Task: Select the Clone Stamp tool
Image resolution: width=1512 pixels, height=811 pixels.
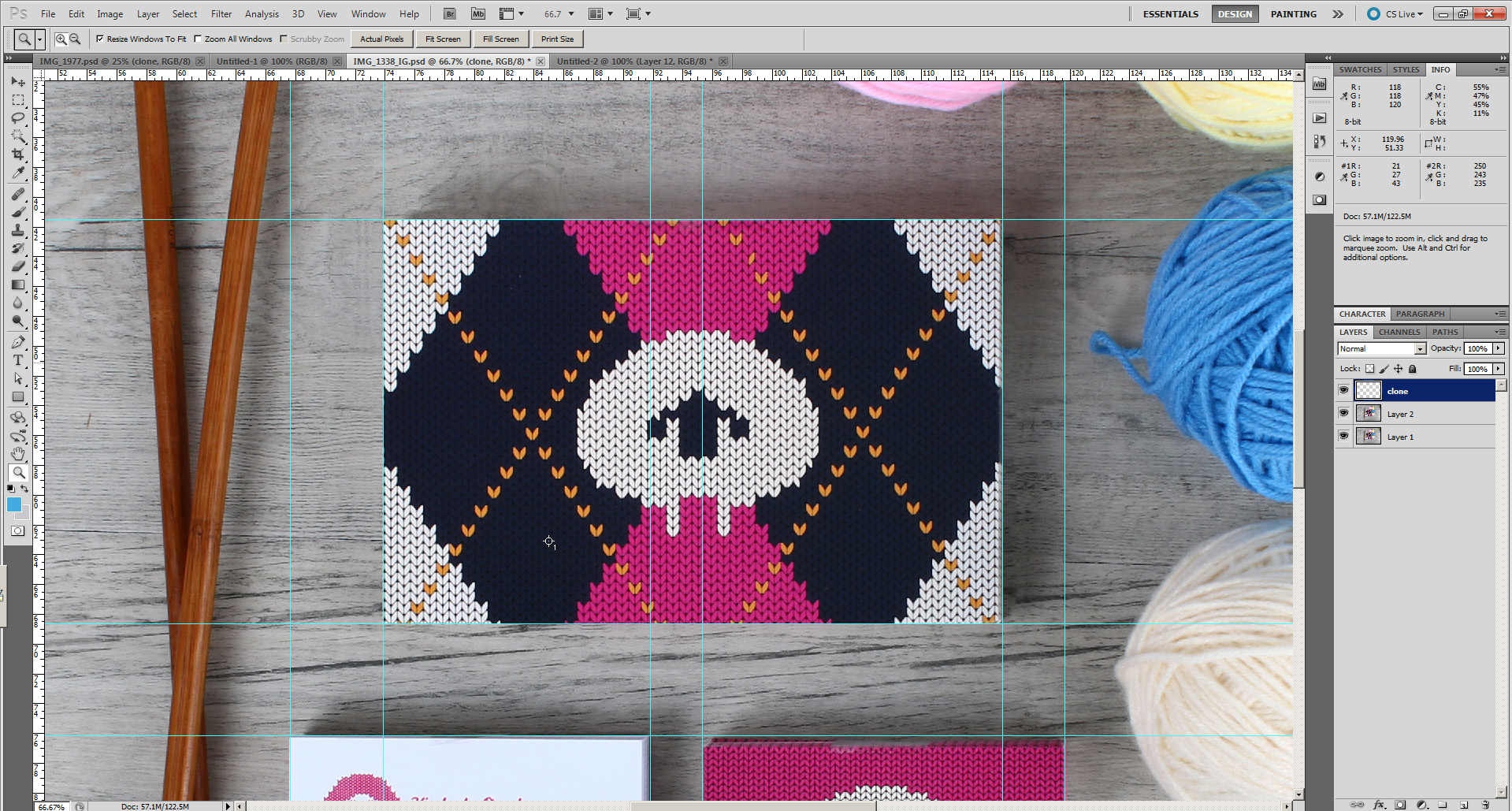Action: coord(18,230)
